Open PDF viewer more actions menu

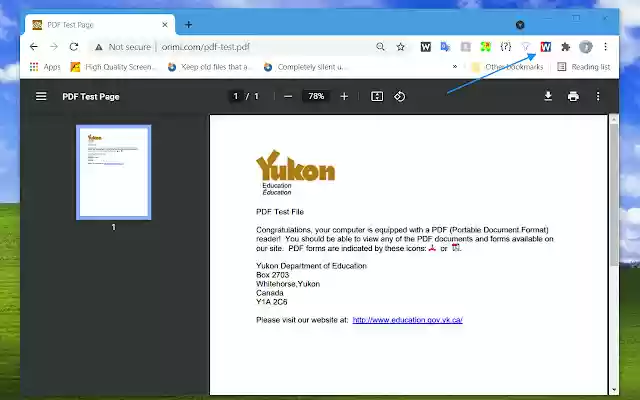pos(598,96)
